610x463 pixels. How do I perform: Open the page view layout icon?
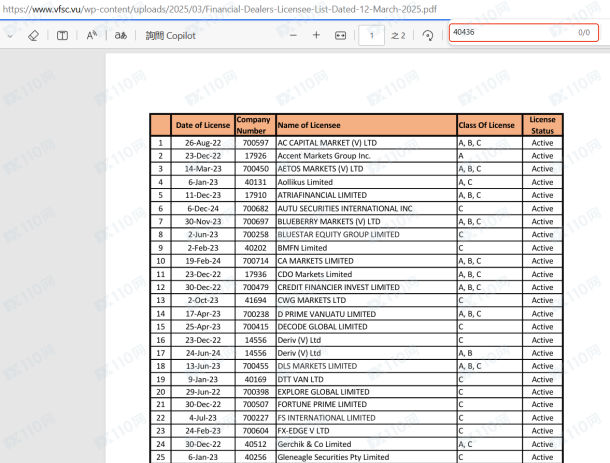tap(62, 36)
